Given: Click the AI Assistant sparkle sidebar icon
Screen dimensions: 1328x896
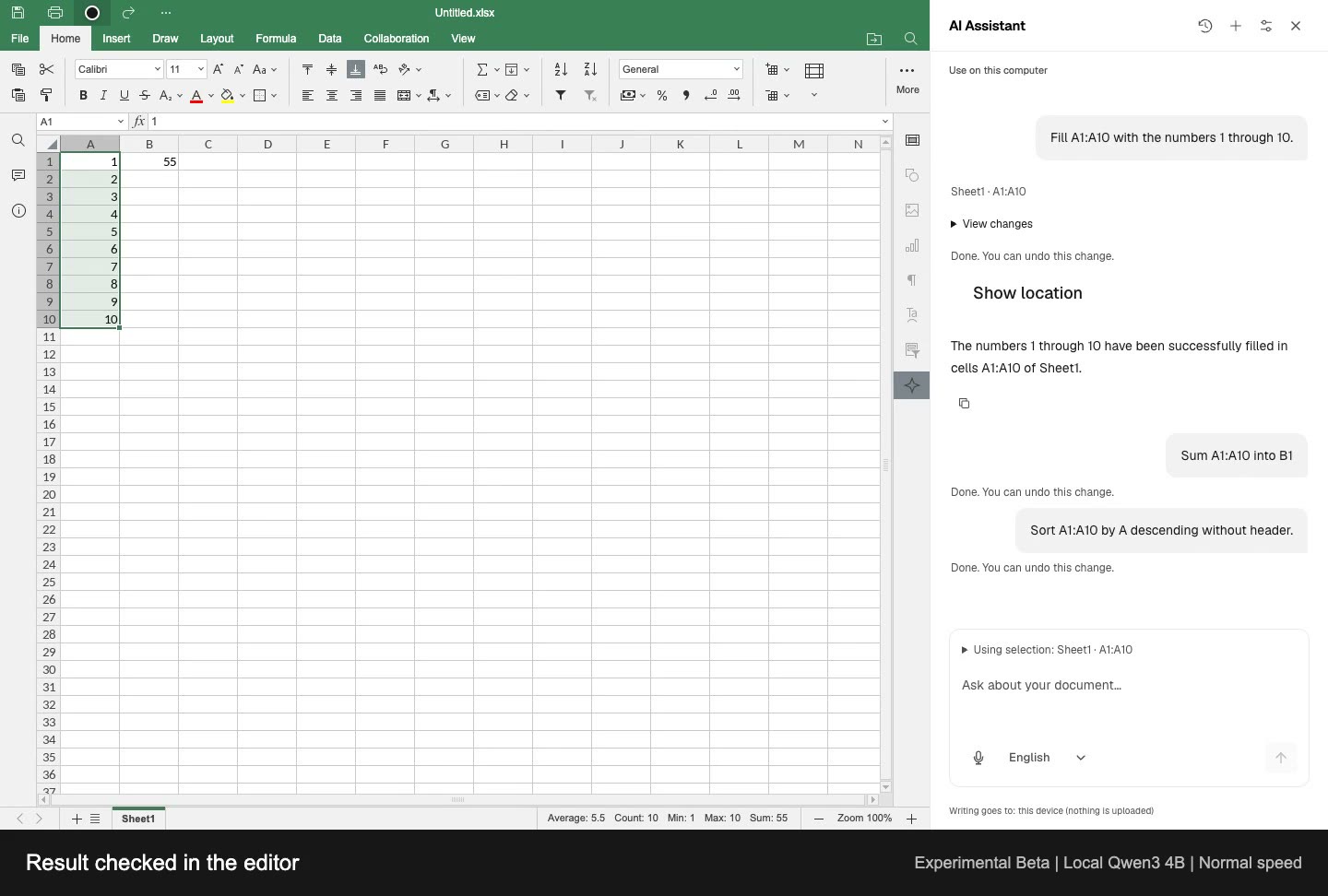Looking at the screenshot, I should [912, 385].
